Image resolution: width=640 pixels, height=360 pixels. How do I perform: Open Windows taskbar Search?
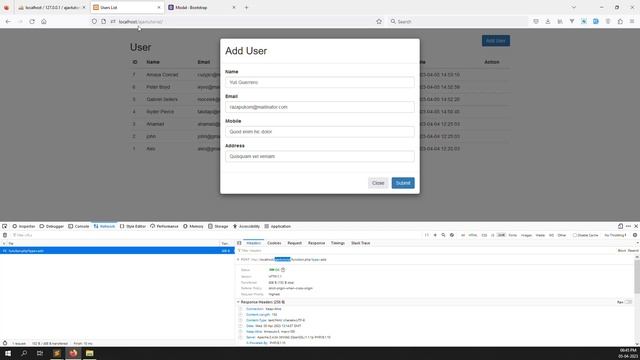coord(24,353)
